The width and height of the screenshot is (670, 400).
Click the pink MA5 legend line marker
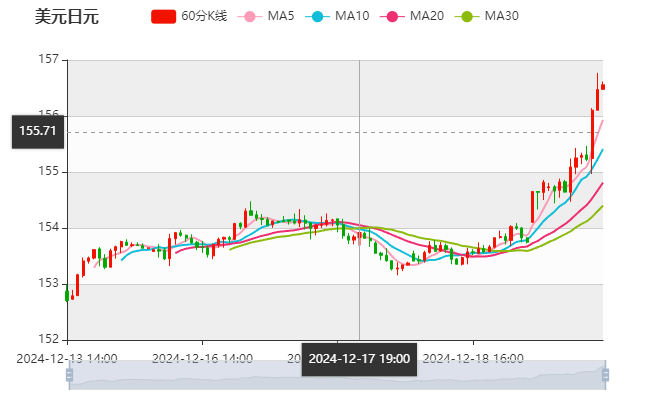pos(250,16)
